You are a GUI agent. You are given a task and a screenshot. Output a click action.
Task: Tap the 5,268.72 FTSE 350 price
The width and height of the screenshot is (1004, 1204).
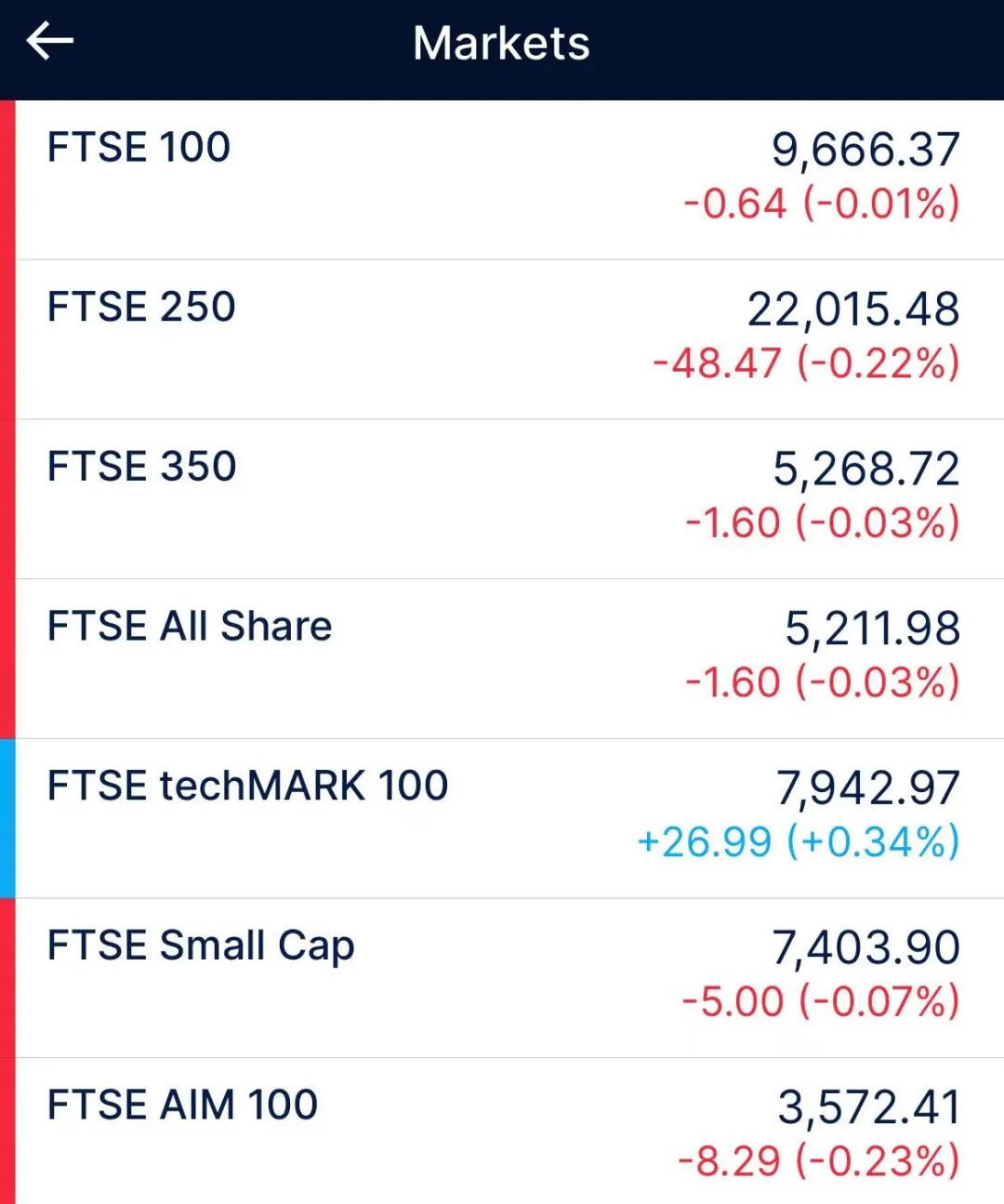click(x=865, y=470)
